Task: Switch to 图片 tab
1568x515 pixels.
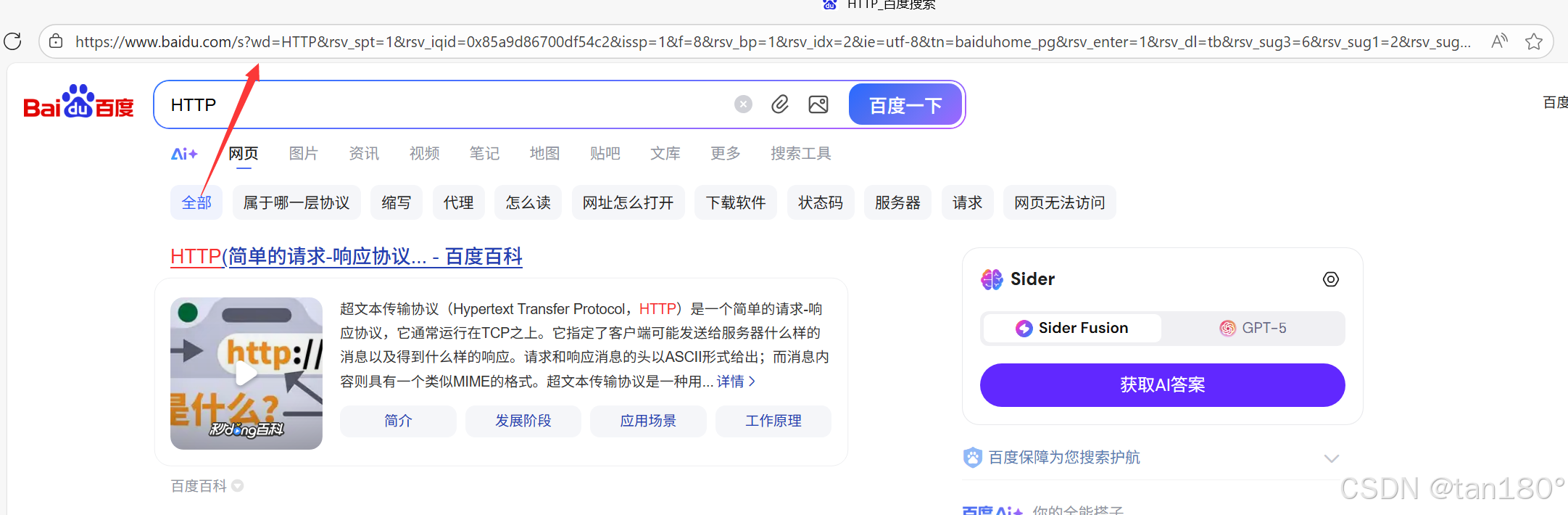Action: coord(304,154)
